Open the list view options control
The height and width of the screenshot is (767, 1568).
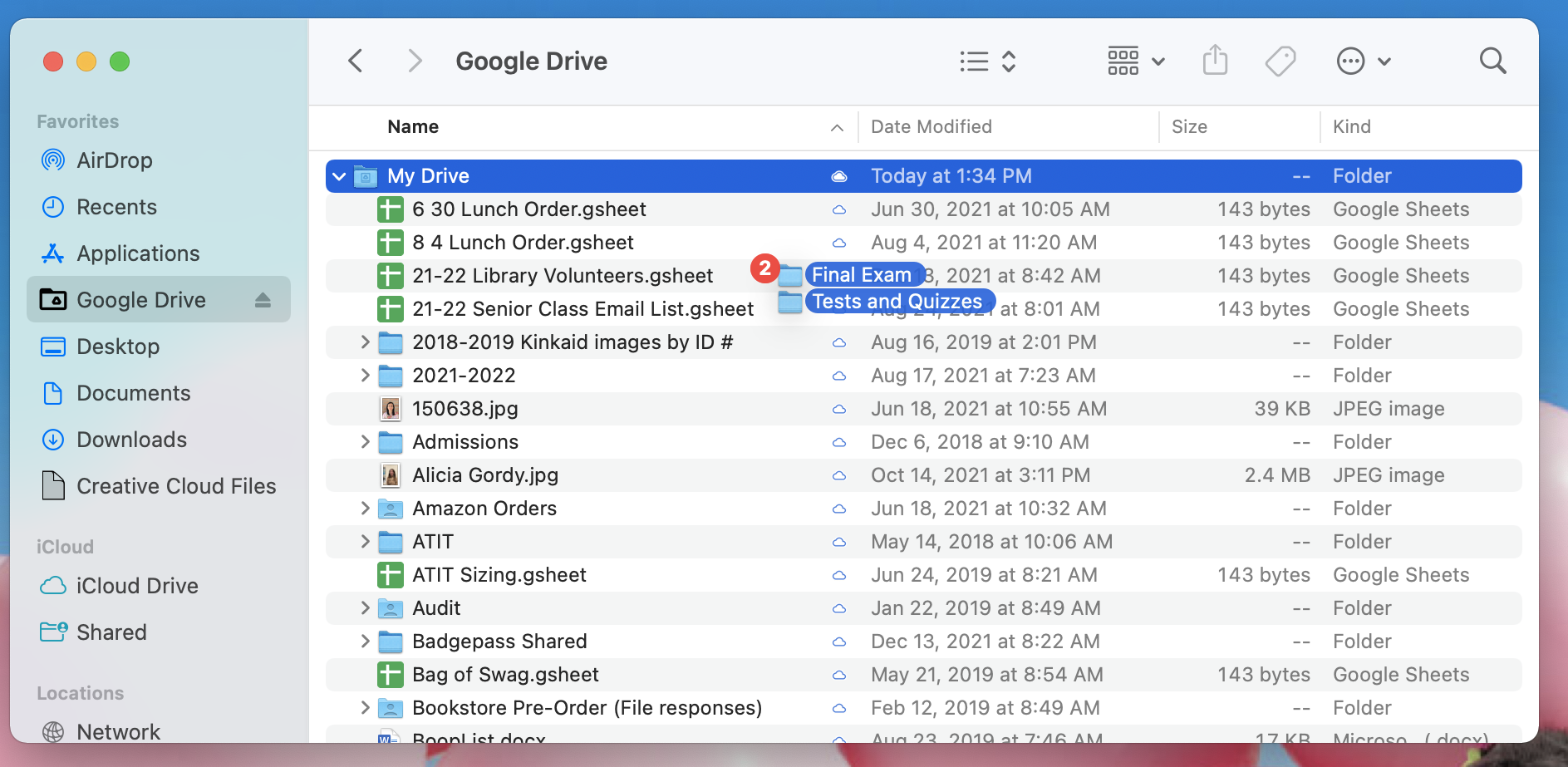click(987, 61)
